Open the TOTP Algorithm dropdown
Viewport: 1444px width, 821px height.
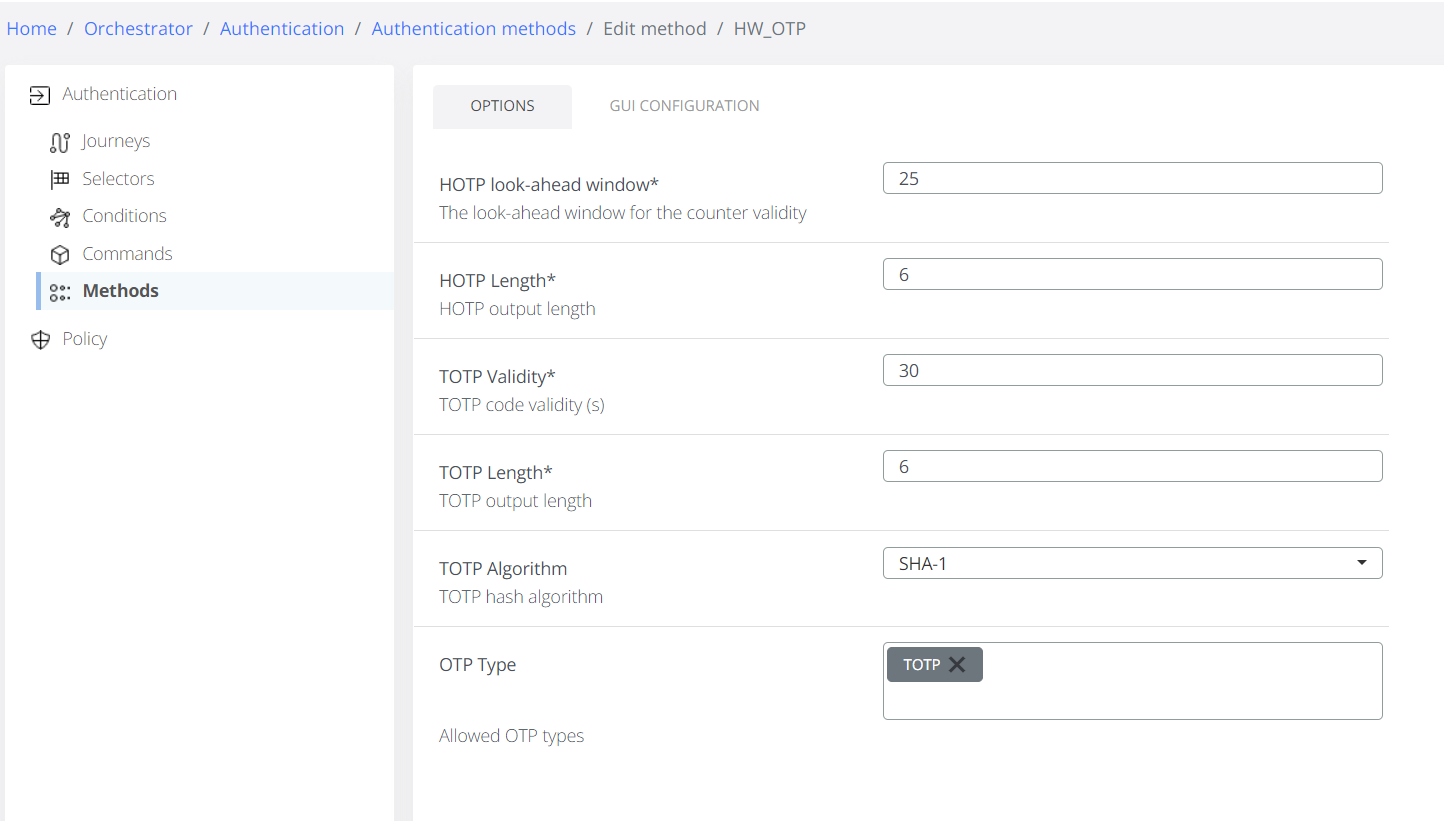(x=1132, y=563)
